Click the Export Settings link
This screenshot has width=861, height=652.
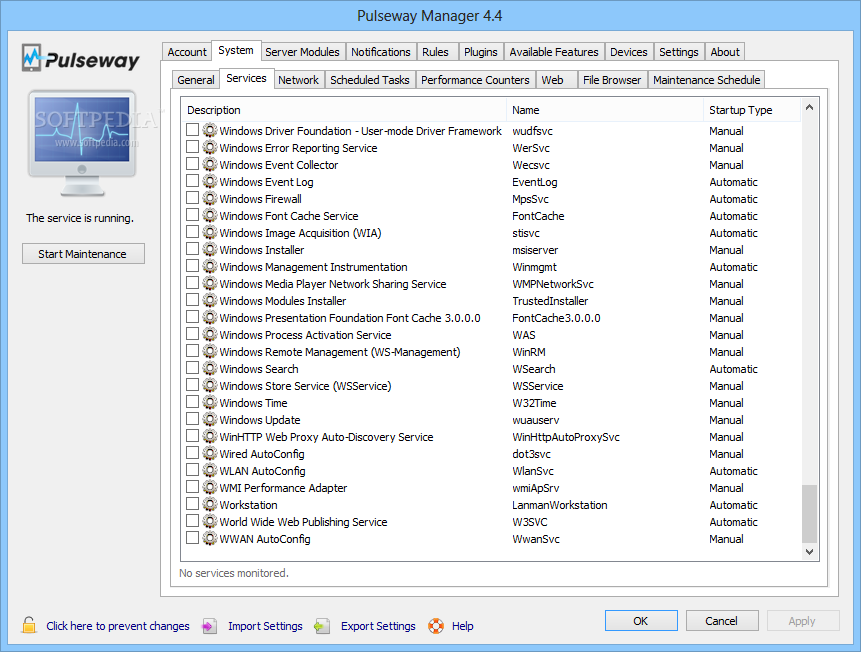click(378, 626)
